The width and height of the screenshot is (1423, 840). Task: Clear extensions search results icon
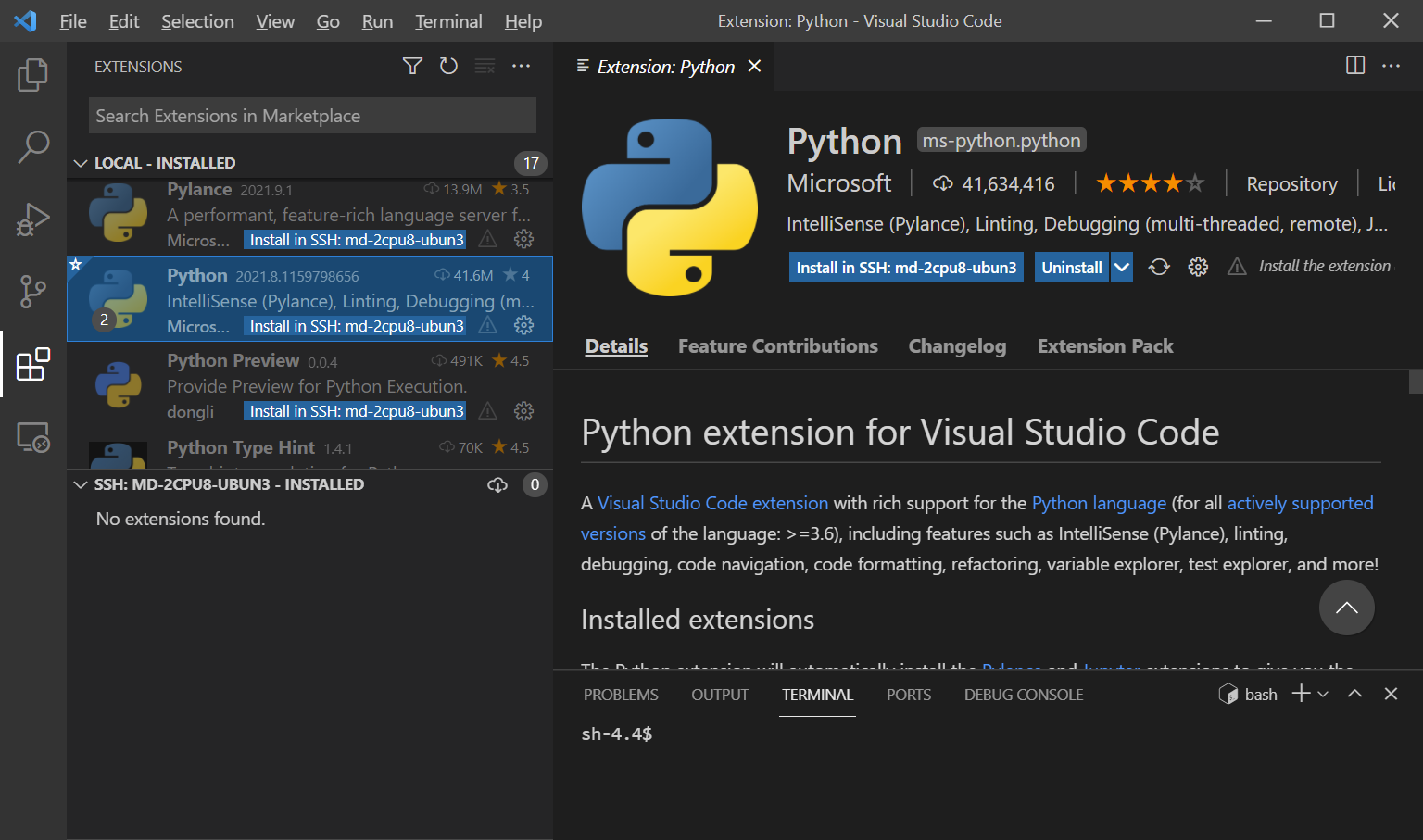point(485,66)
